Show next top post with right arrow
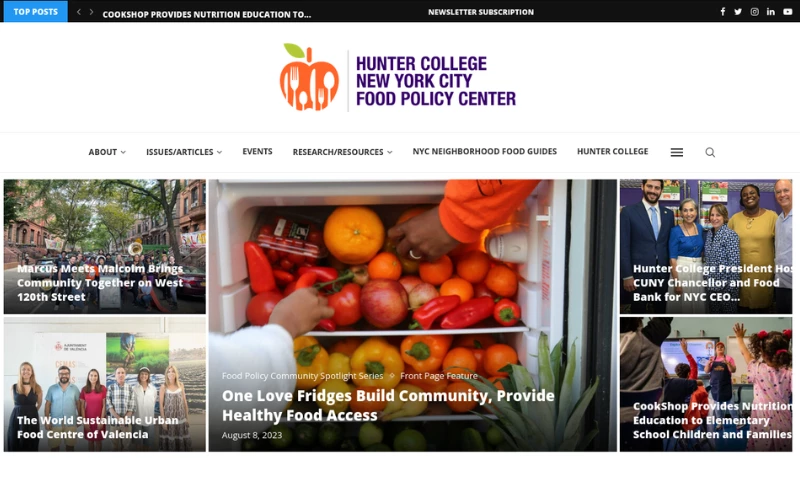 point(91,12)
